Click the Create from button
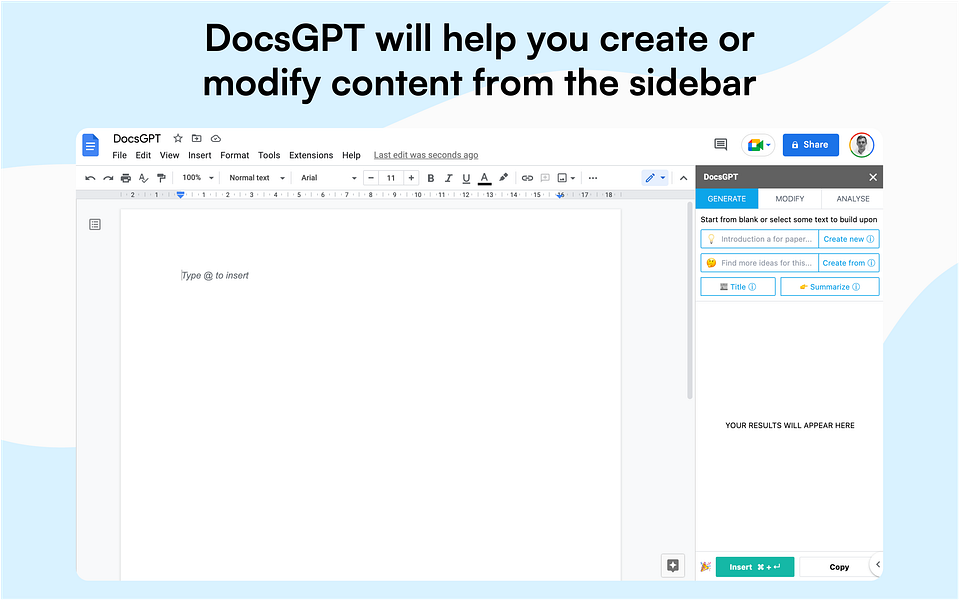This screenshot has height=600, width=959. coord(849,263)
